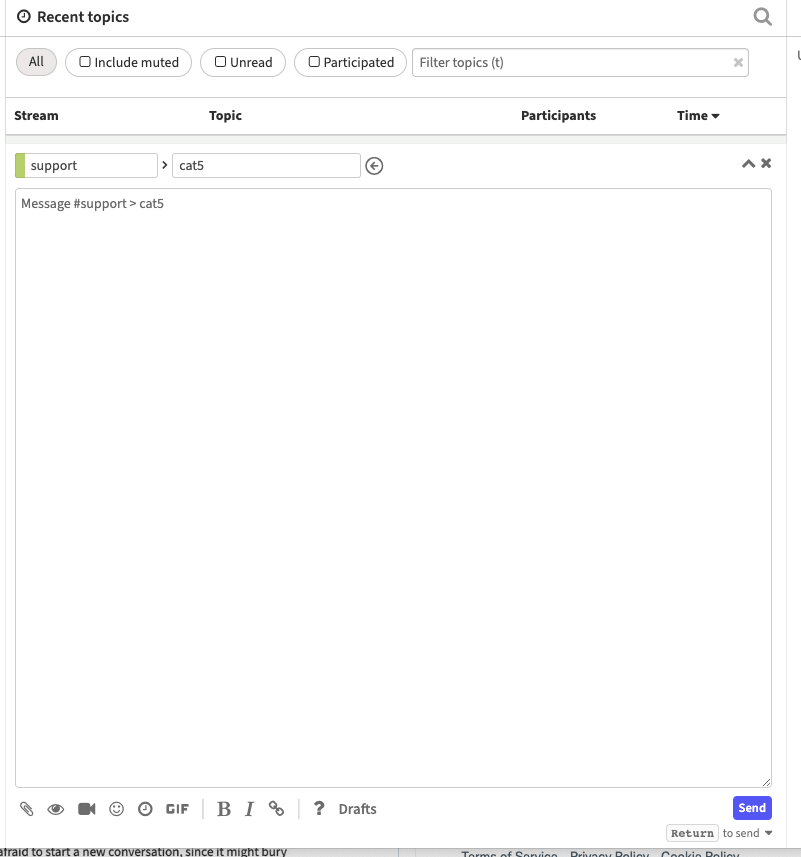
Task: Expand the compose box with the up chevron
Action: point(748,162)
